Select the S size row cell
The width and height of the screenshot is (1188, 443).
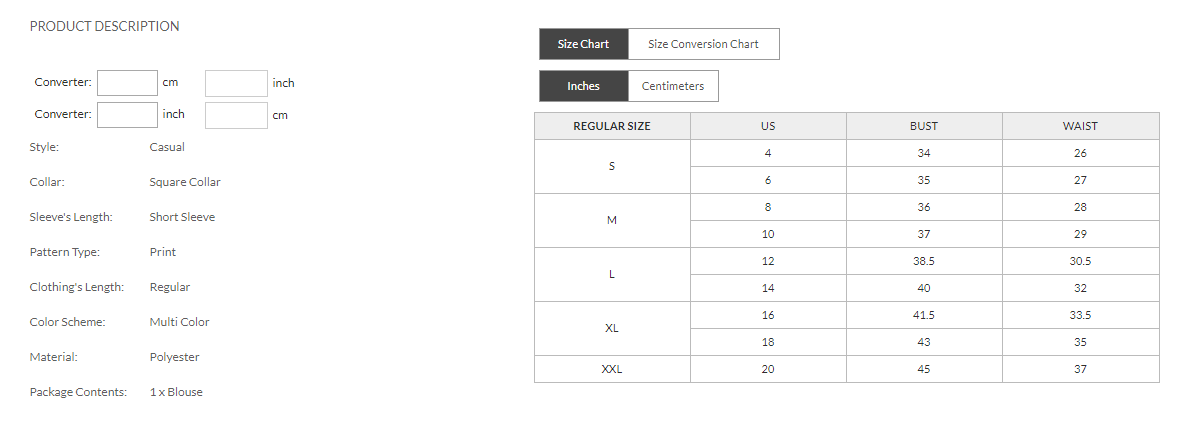point(611,166)
